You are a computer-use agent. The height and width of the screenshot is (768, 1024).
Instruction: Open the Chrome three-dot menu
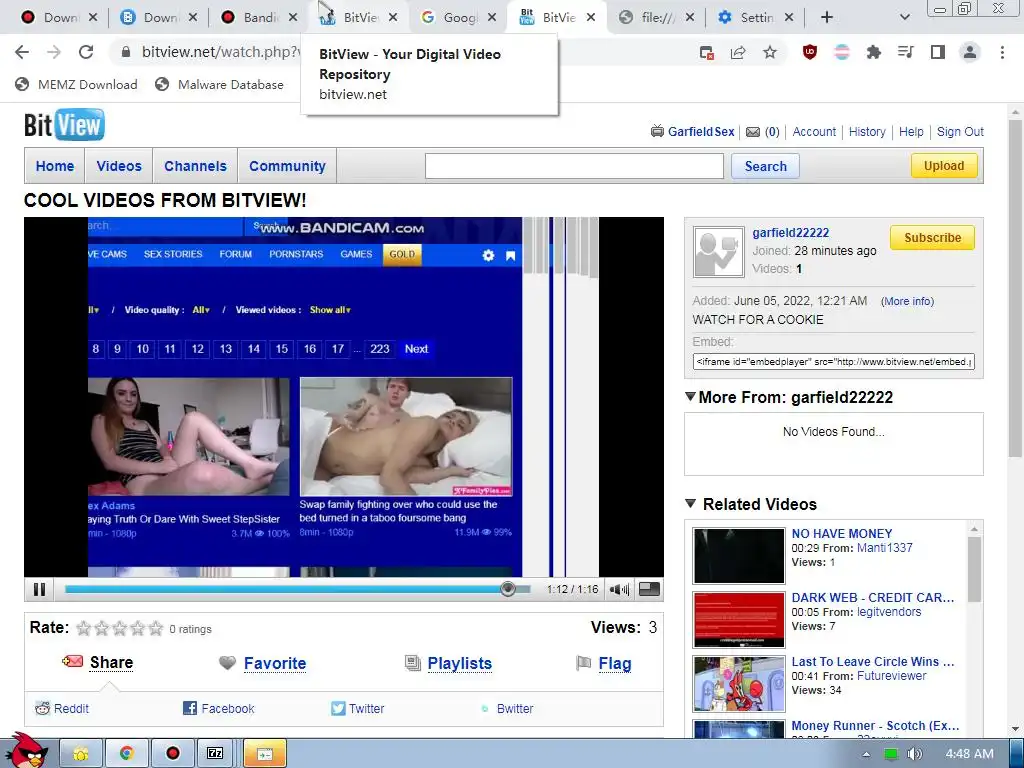[1002, 52]
